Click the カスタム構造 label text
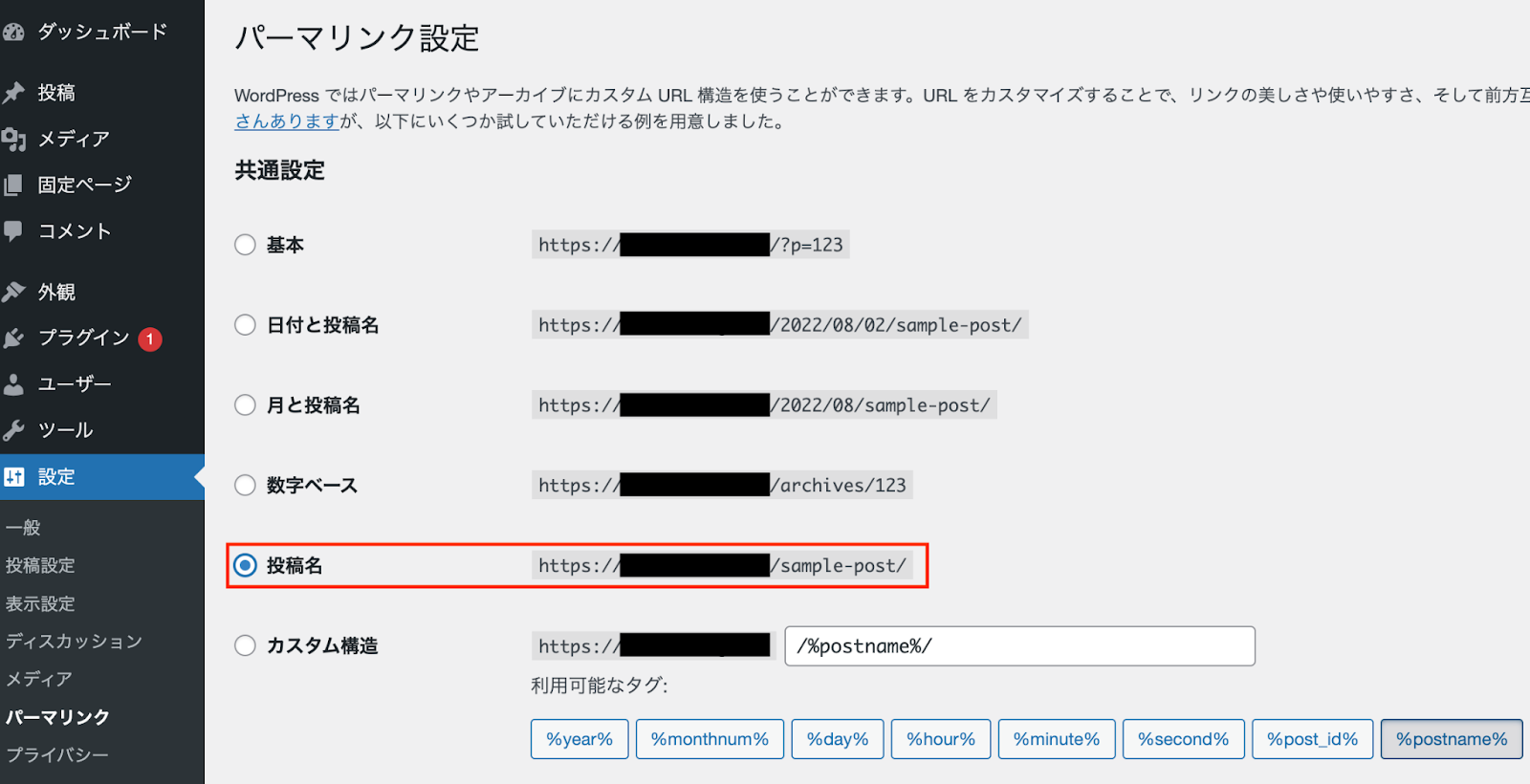Image resolution: width=1530 pixels, height=784 pixels. tap(322, 645)
